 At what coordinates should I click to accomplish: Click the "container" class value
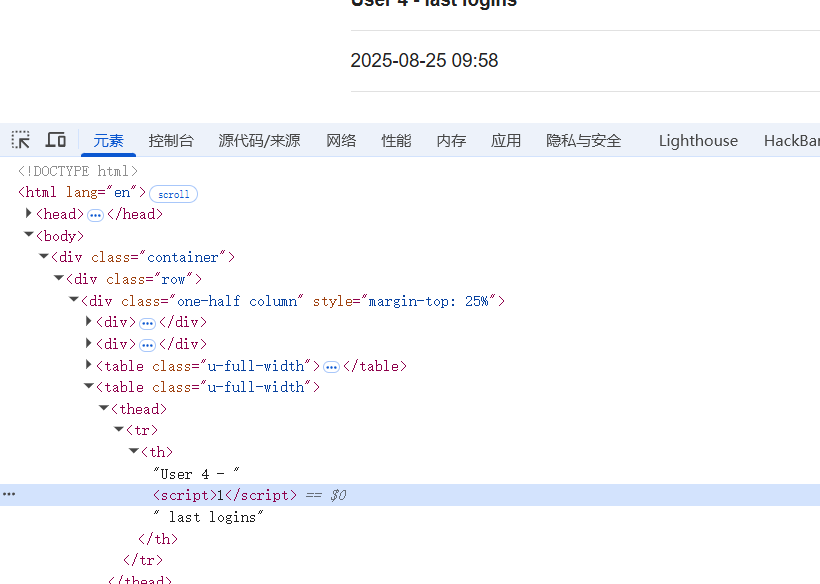183,258
